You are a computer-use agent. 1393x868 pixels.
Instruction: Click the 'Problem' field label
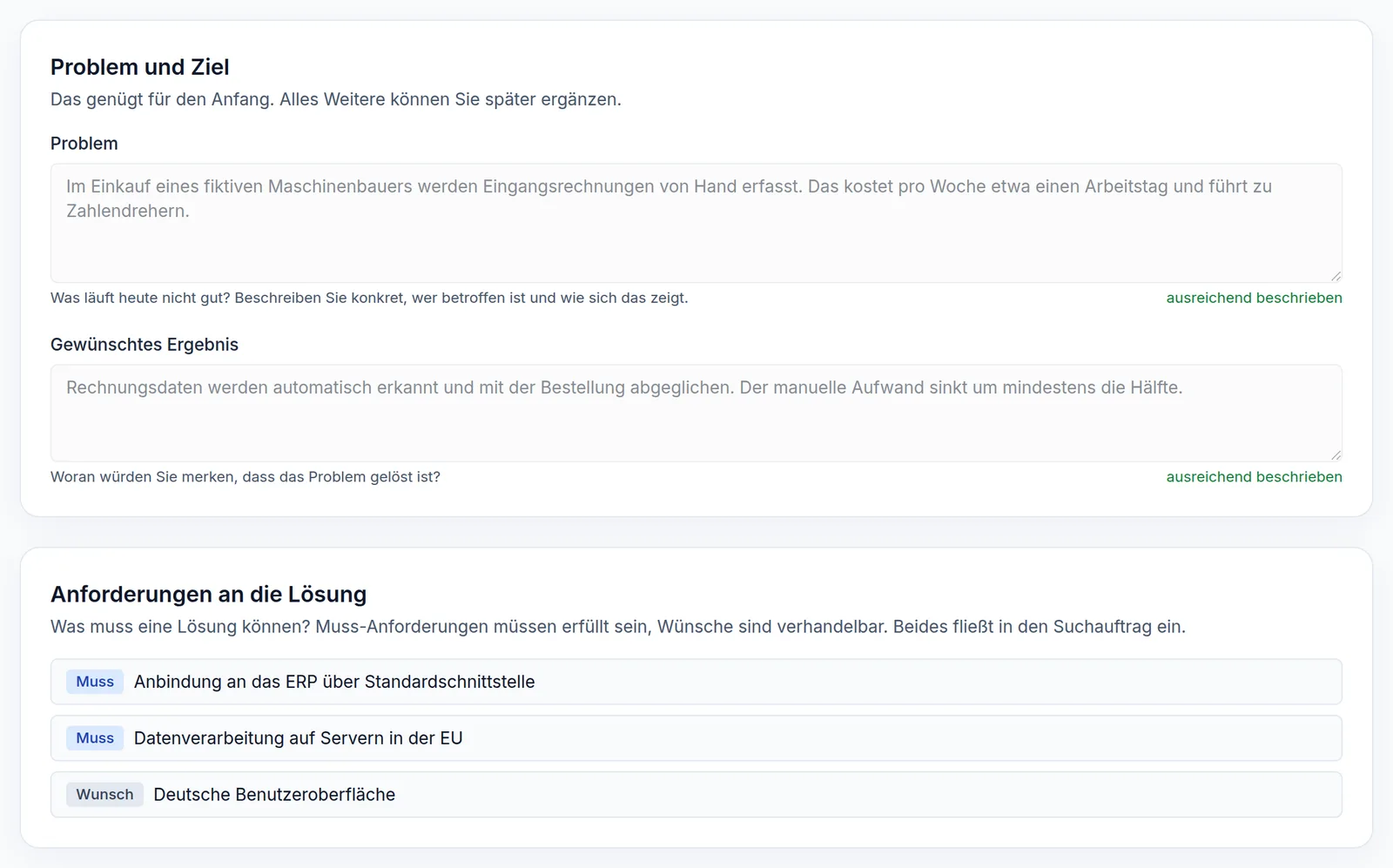tap(84, 144)
